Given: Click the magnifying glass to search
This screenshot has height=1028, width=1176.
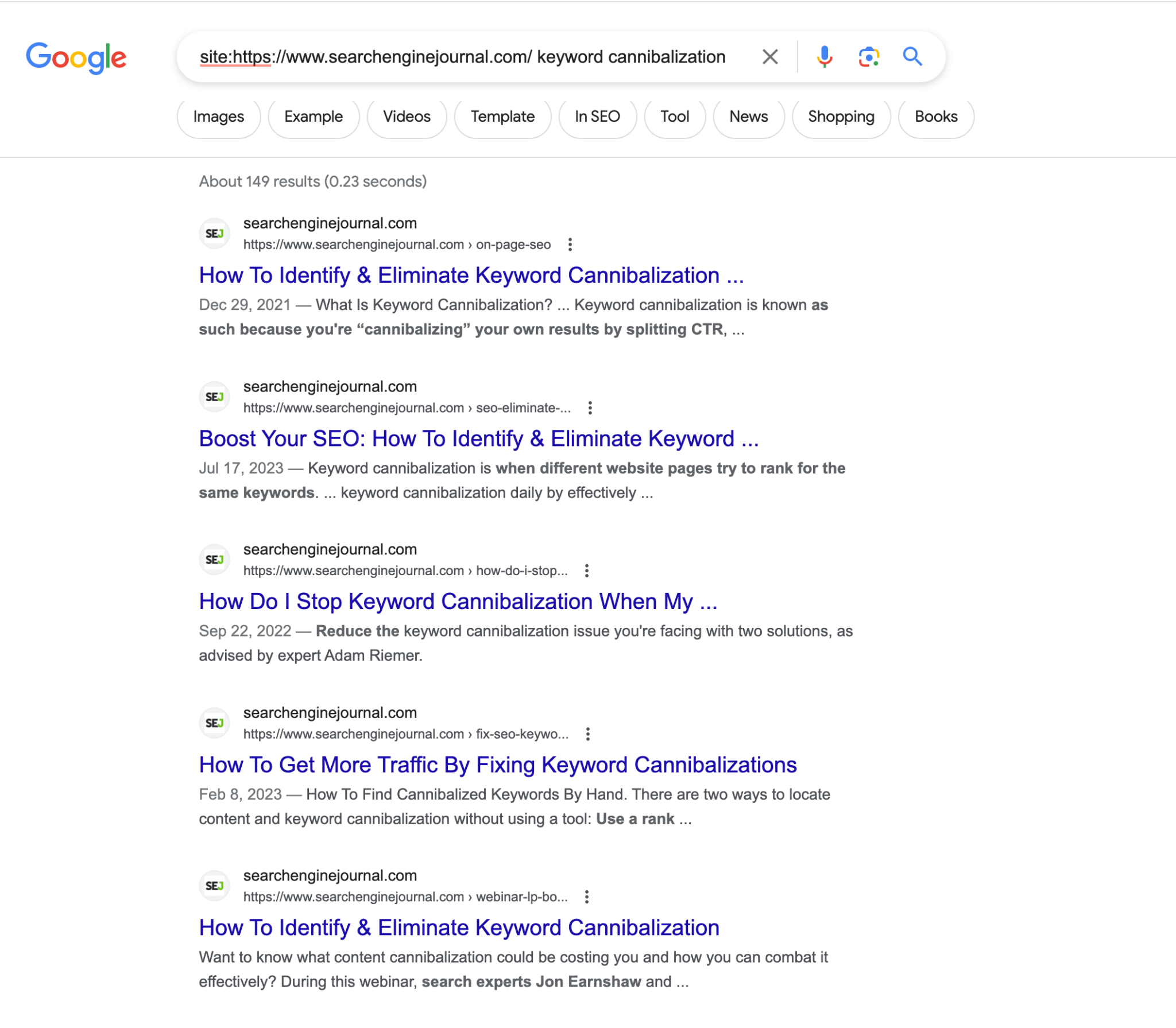Looking at the screenshot, I should click(913, 56).
